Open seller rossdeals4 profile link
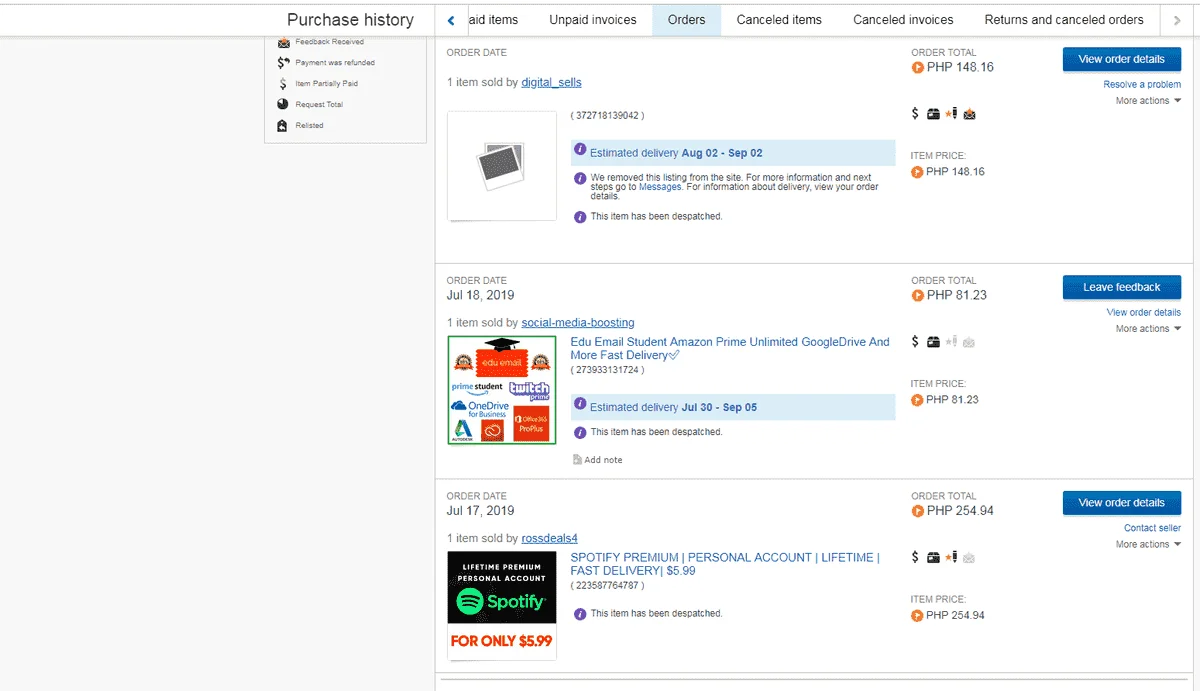1200x691 pixels. pos(549,538)
